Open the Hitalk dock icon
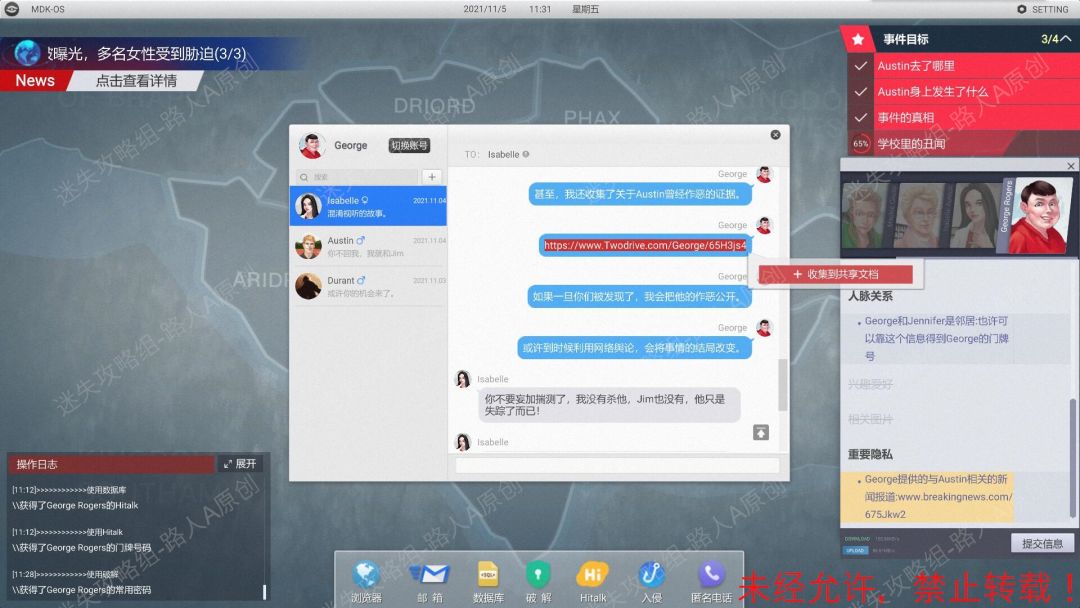Image resolution: width=1080 pixels, height=608 pixels. point(592,574)
